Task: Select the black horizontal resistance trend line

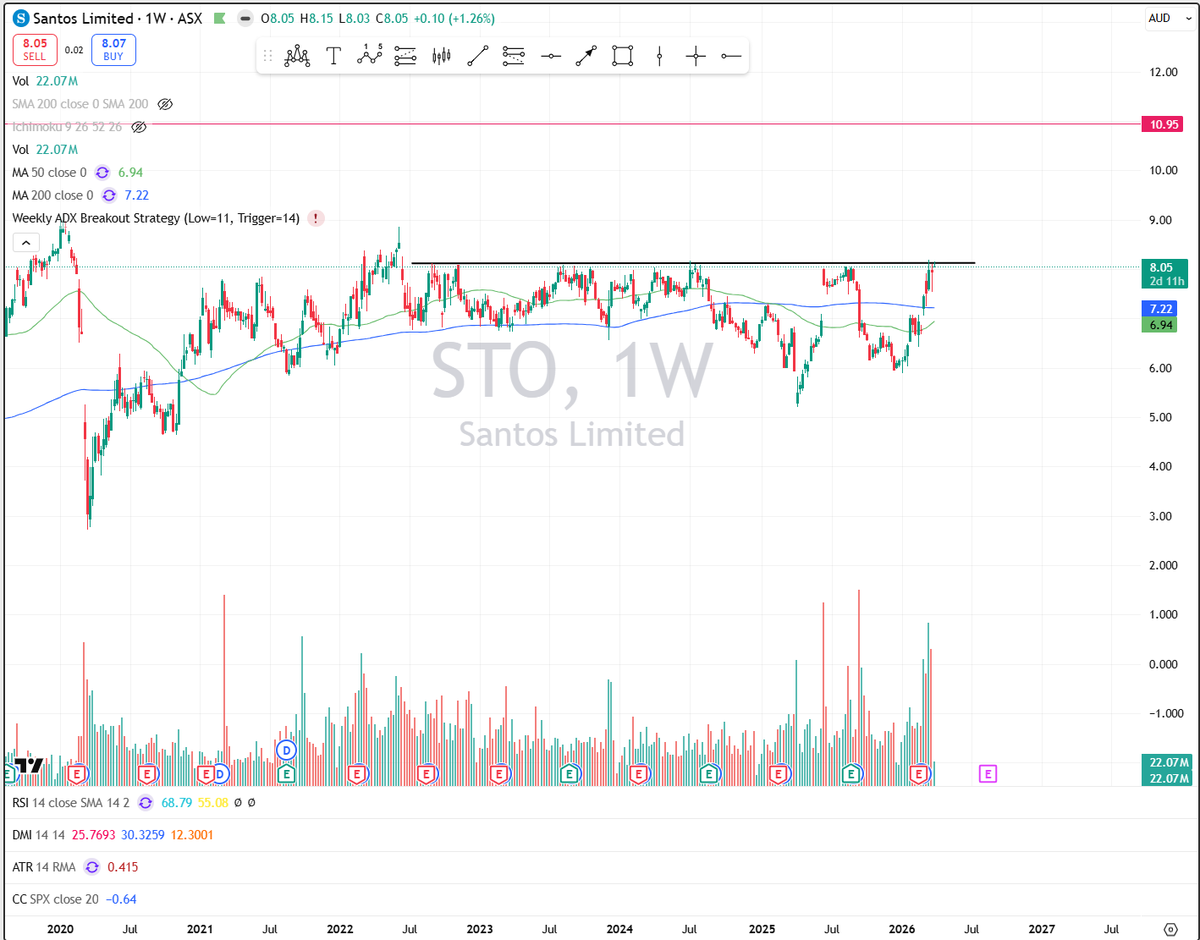Action: (x=693, y=263)
